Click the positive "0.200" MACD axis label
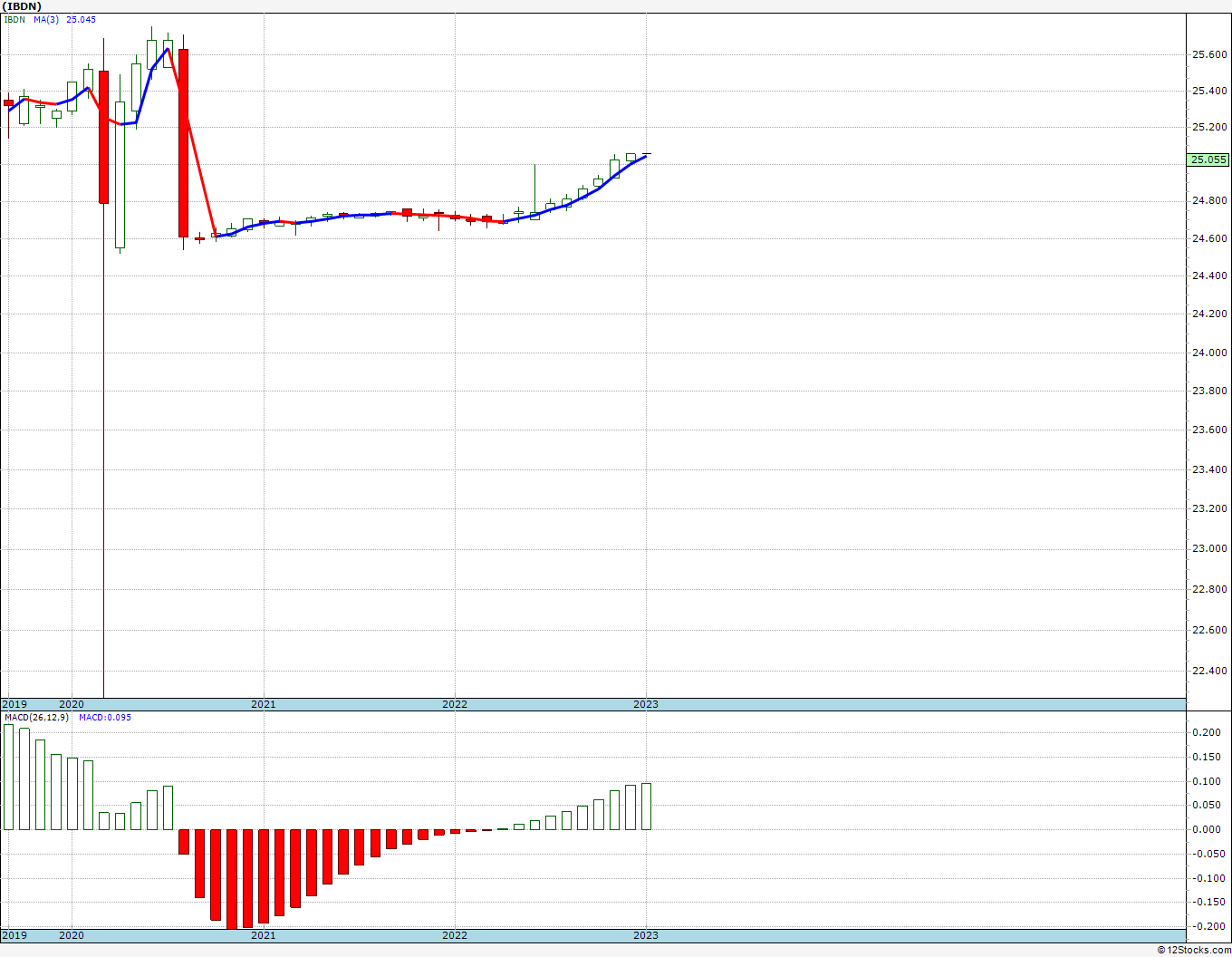The image size is (1232, 957). pyautogui.click(x=1207, y=732)
